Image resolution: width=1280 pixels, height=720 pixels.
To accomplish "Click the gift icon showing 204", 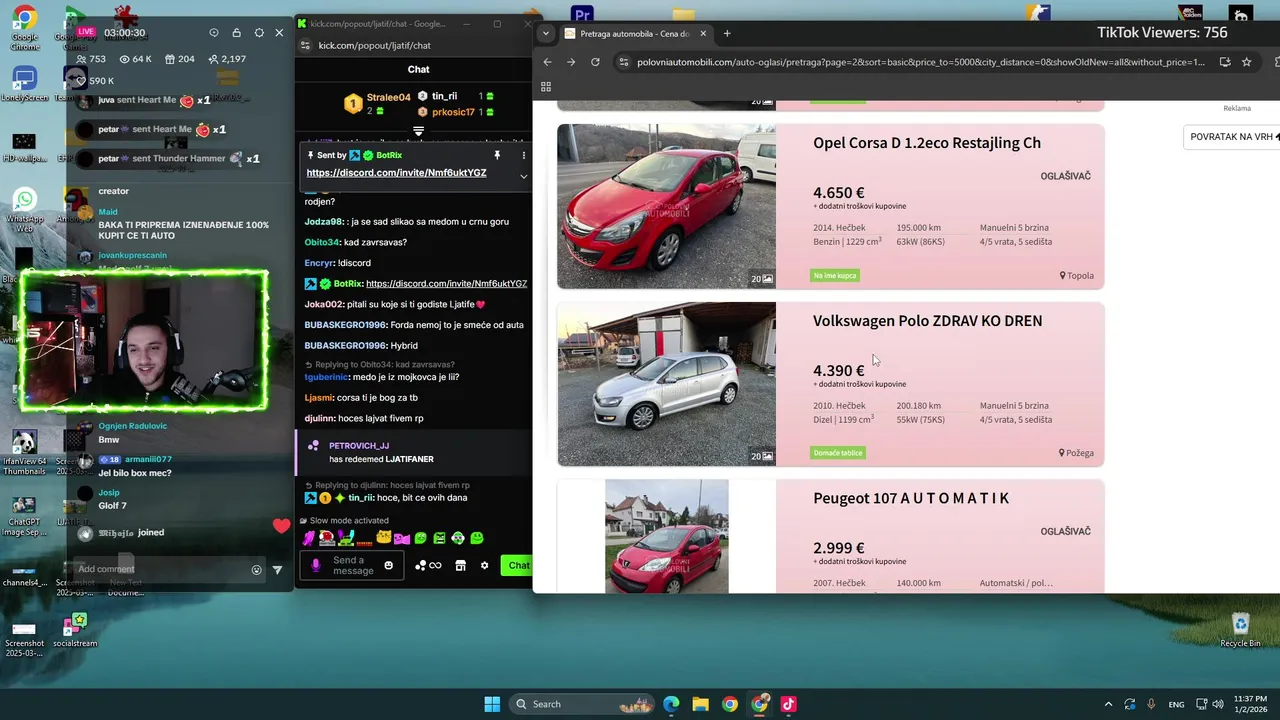I will coord(168,59).
